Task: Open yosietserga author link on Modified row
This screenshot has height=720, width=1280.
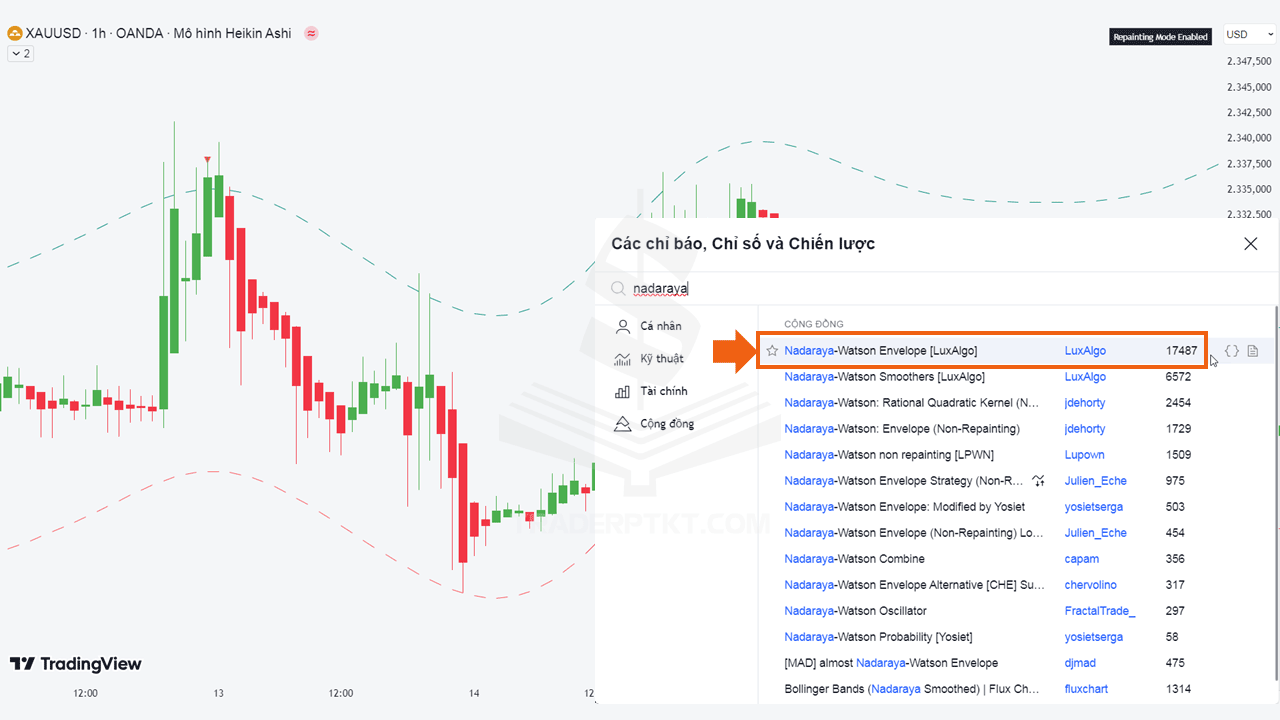Action: coord(1093,507)
